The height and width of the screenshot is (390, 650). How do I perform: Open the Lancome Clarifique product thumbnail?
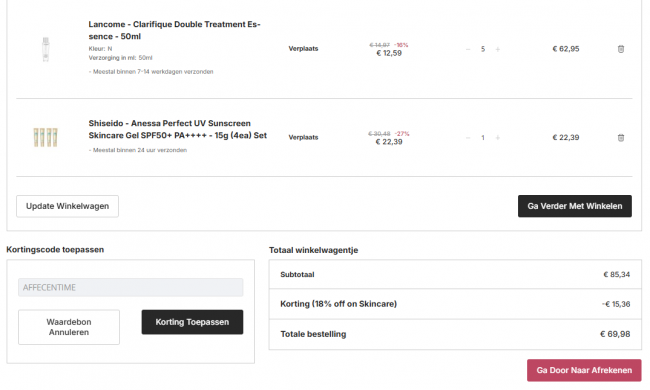(46, 49)
